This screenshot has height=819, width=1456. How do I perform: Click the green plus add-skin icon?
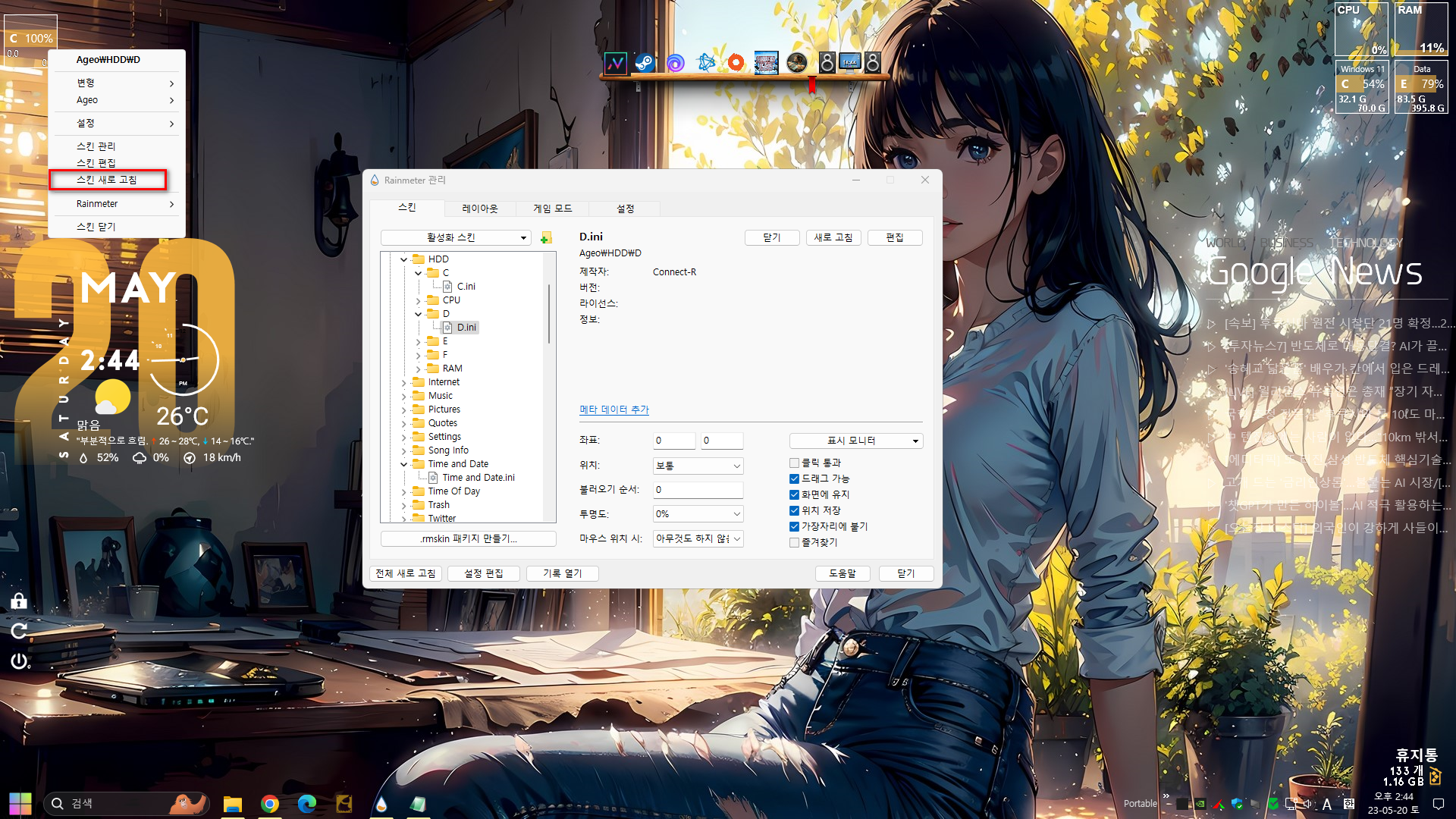coord(545,238)
